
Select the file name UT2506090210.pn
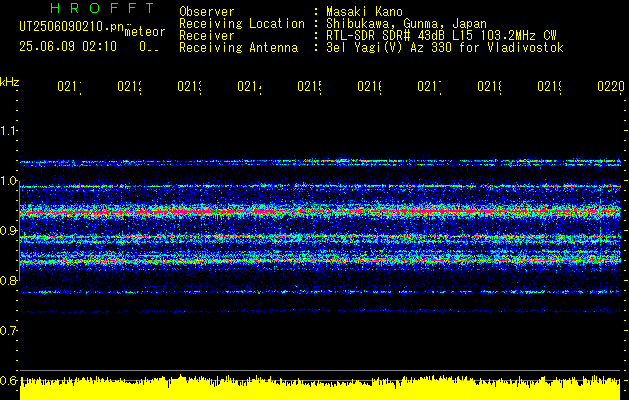(x=72, y=27)
